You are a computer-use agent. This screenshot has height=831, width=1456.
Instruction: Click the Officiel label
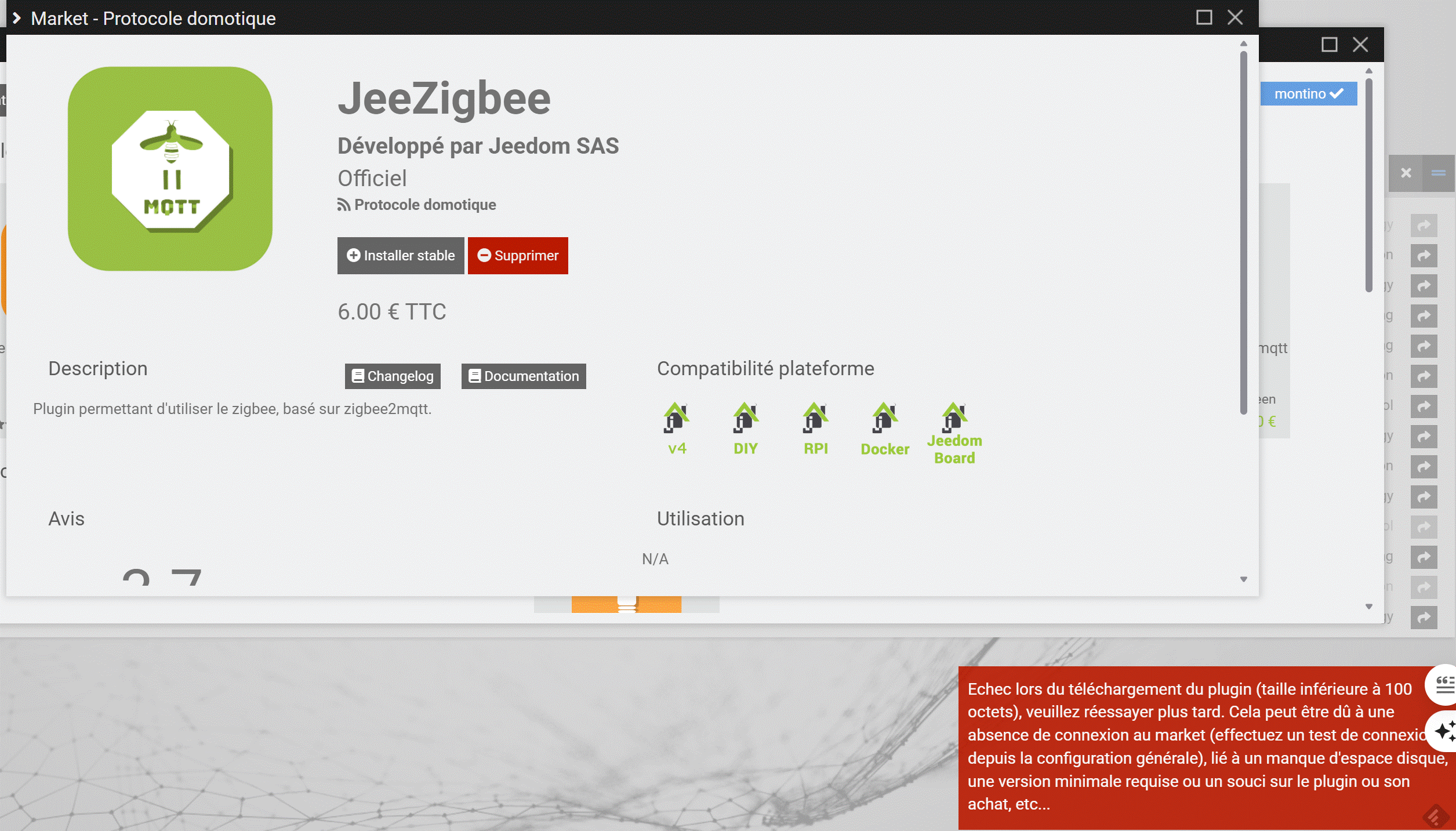pos(372,179)
